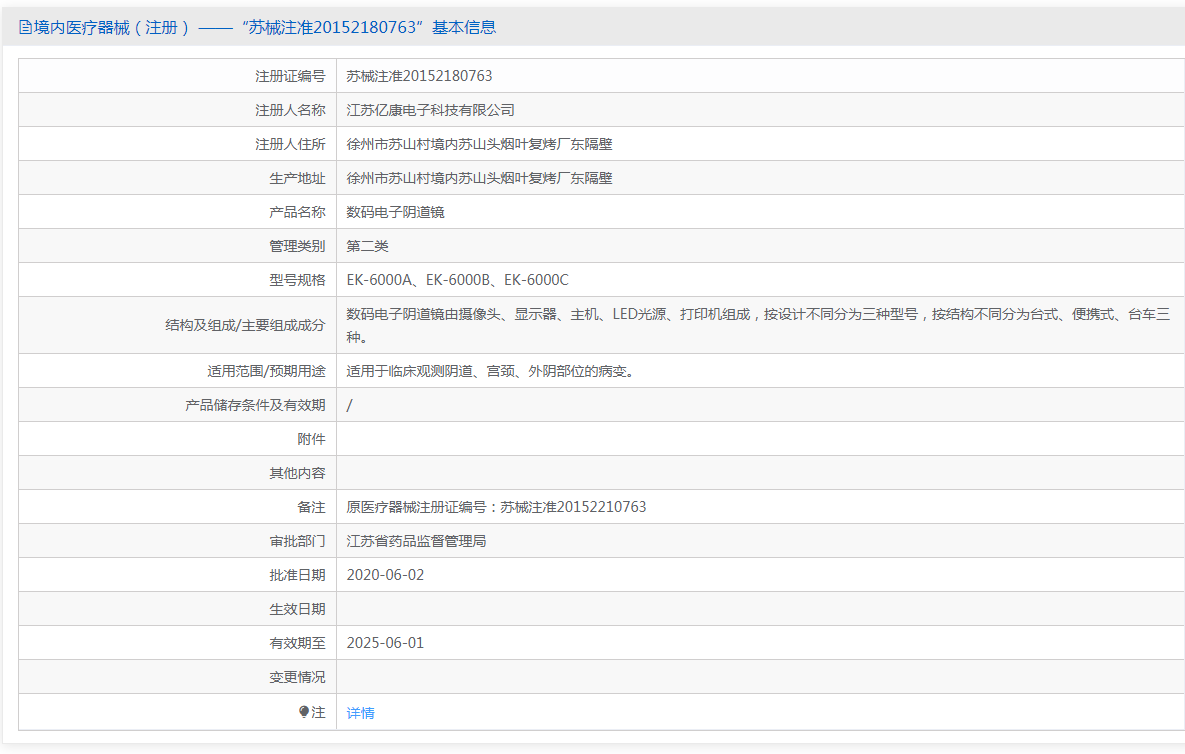This screenshot has width=1185, height=754.
Task: Click approval date 2020-06-02
Action: pyautogui.click(x=385, y=575)
